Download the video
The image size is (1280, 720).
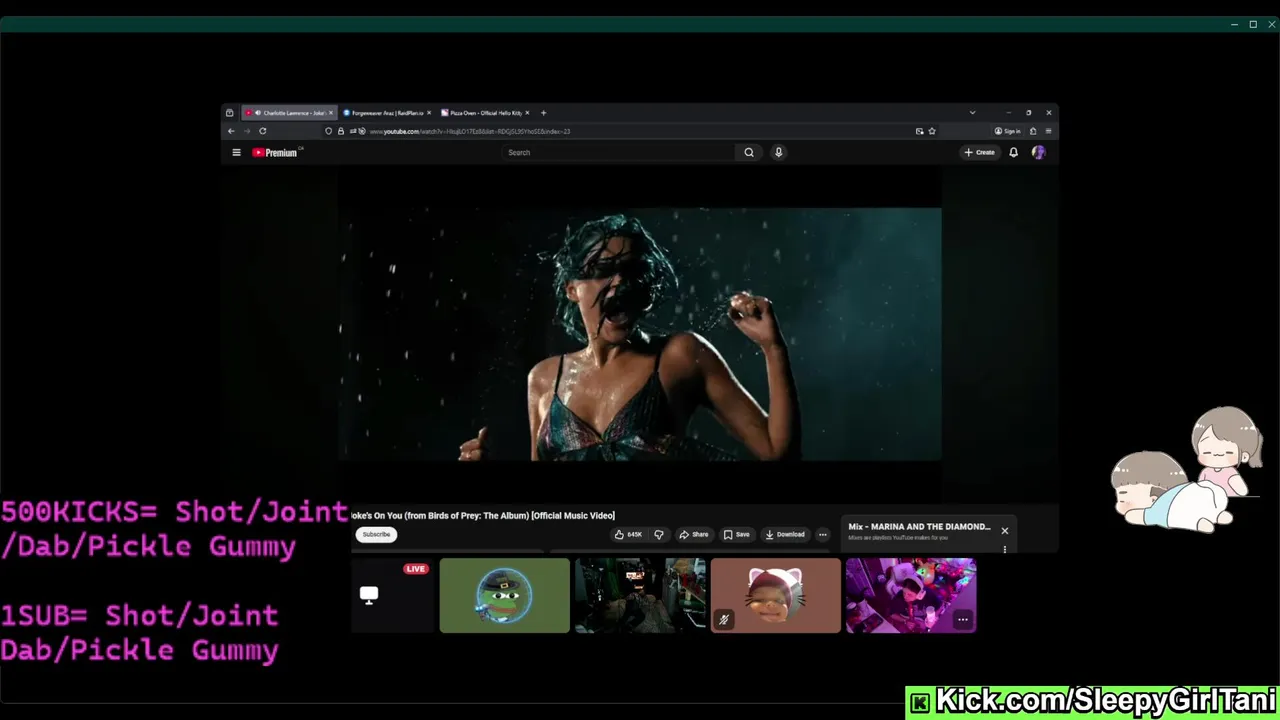point(785,534)
